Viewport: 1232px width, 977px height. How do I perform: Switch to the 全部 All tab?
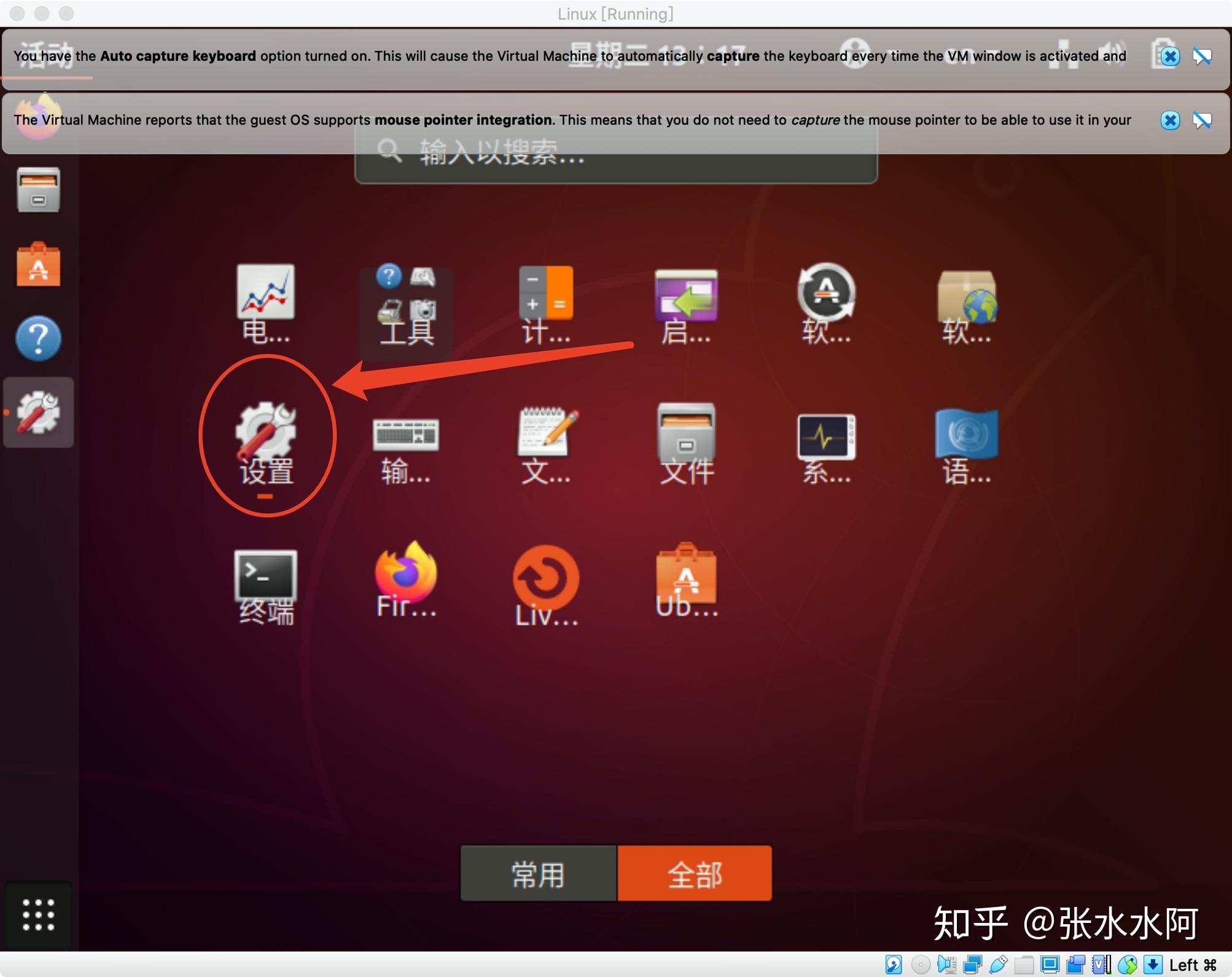point(694,873)
